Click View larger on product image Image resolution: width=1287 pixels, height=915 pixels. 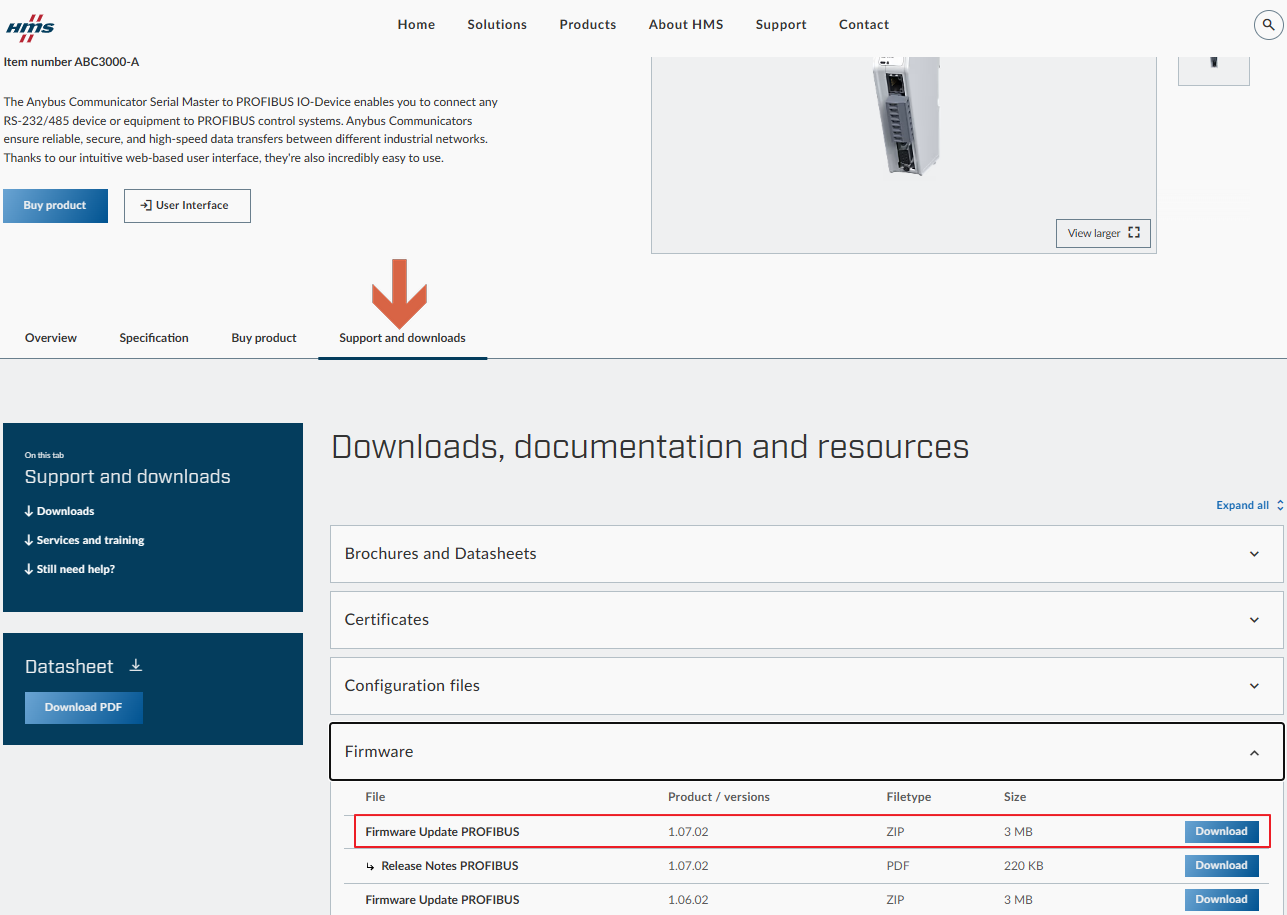click(x=1103, y=233)
